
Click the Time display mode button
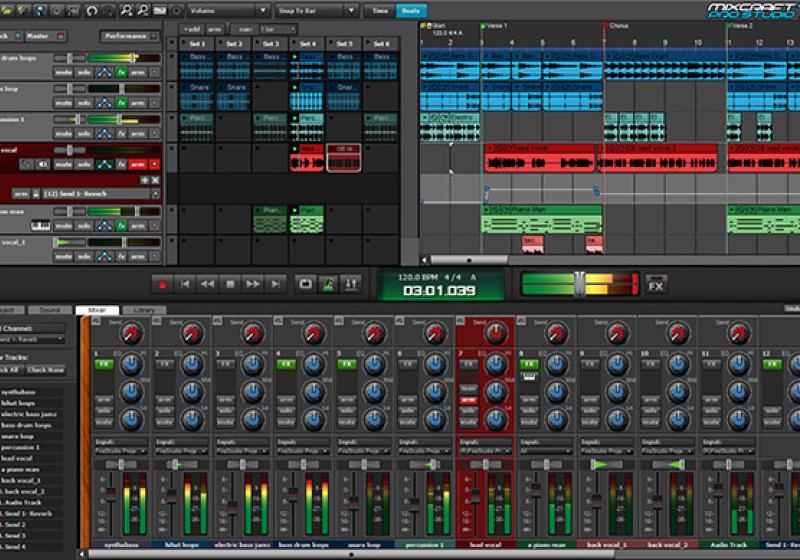[x=379, y=11]
